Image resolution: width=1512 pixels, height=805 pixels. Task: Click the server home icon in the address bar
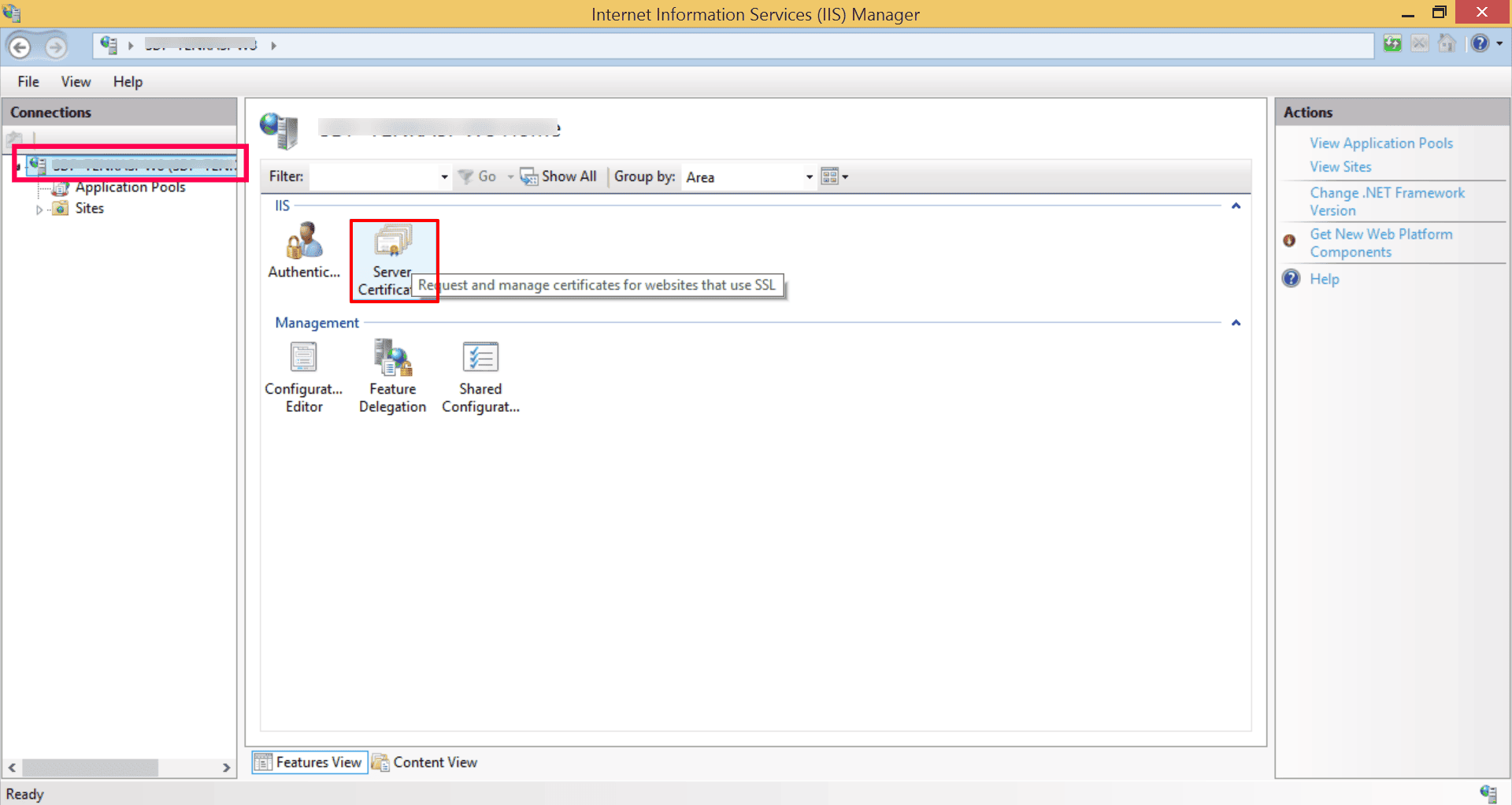(109, 45)
